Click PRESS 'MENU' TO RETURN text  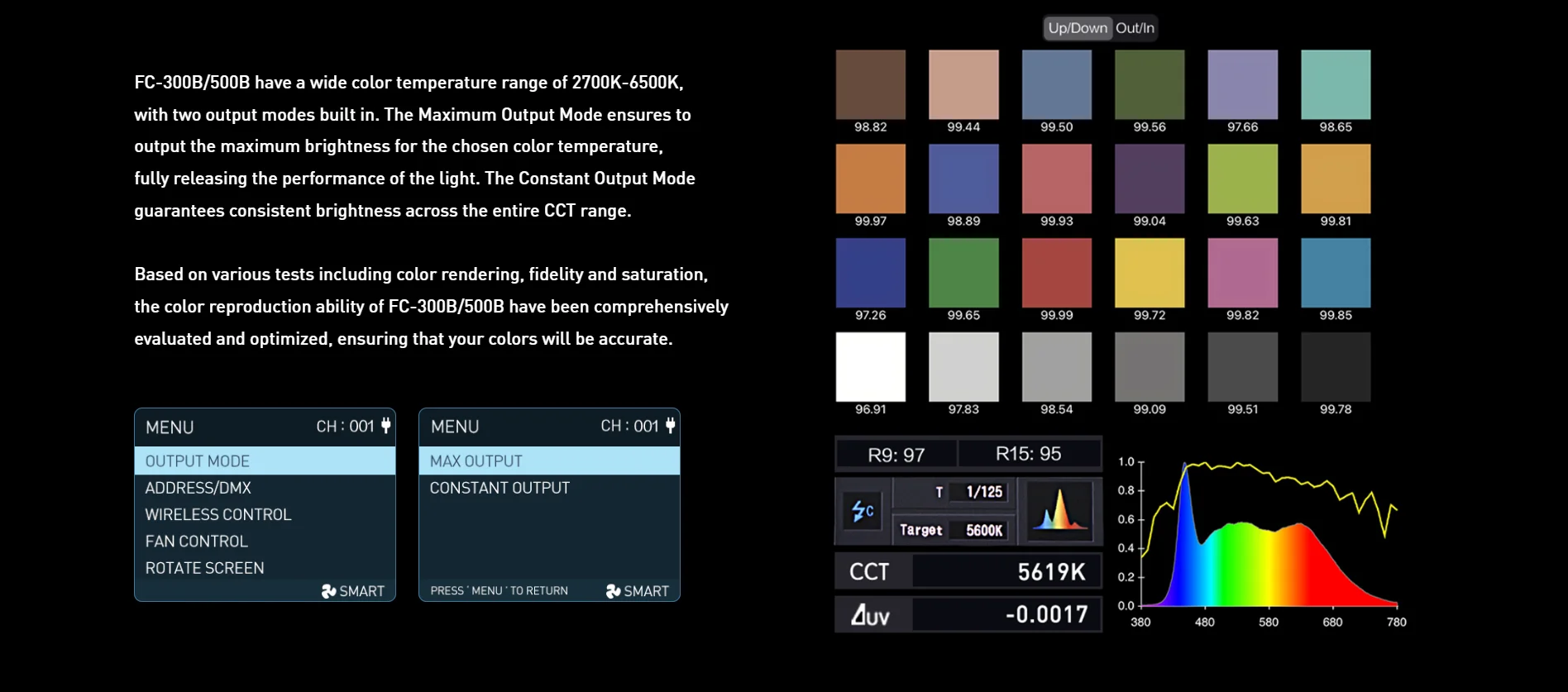click(x=499, y=591)
